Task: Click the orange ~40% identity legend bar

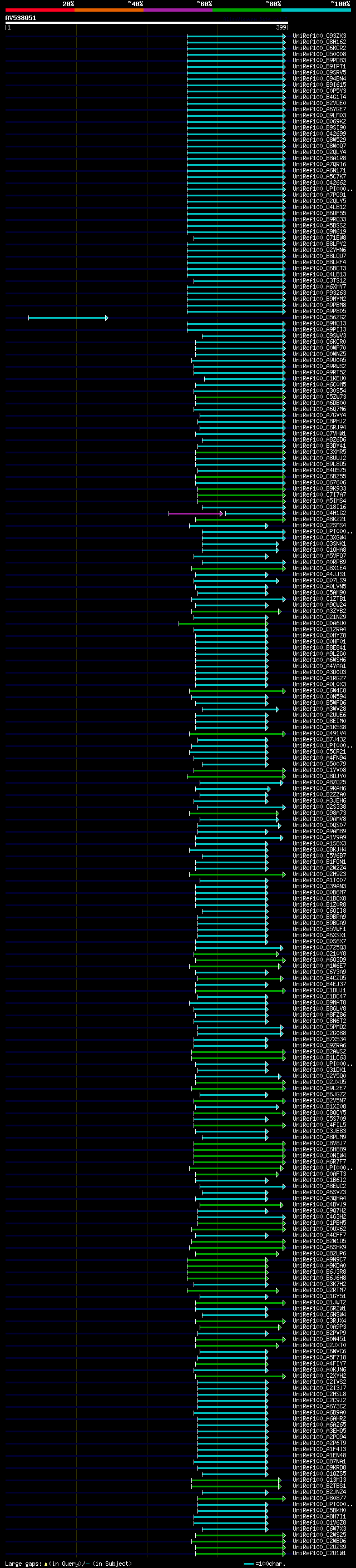Action: click(109, 10)
